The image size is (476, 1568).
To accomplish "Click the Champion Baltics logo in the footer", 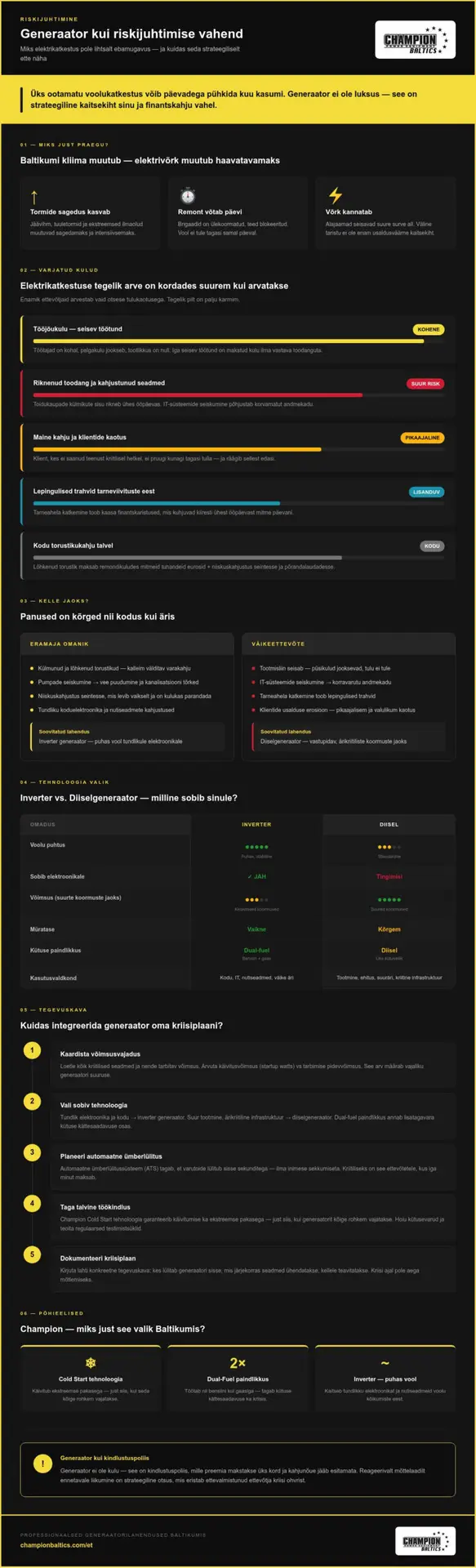I will [x=427, y=1541].
